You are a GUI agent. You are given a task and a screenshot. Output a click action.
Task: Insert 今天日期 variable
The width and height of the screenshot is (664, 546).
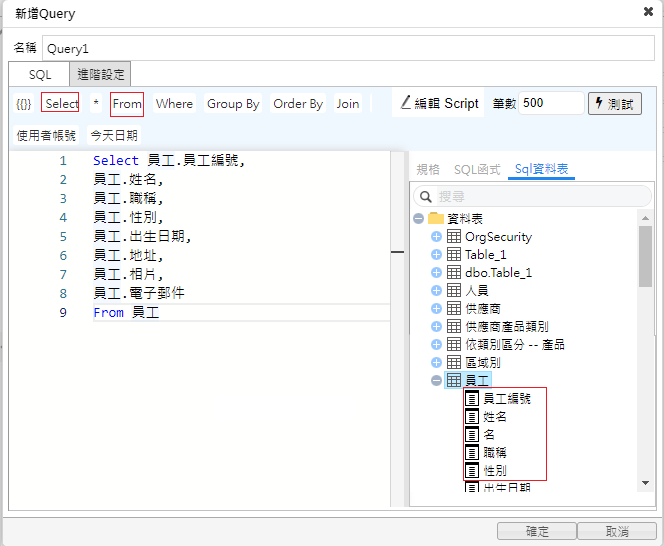114,136
